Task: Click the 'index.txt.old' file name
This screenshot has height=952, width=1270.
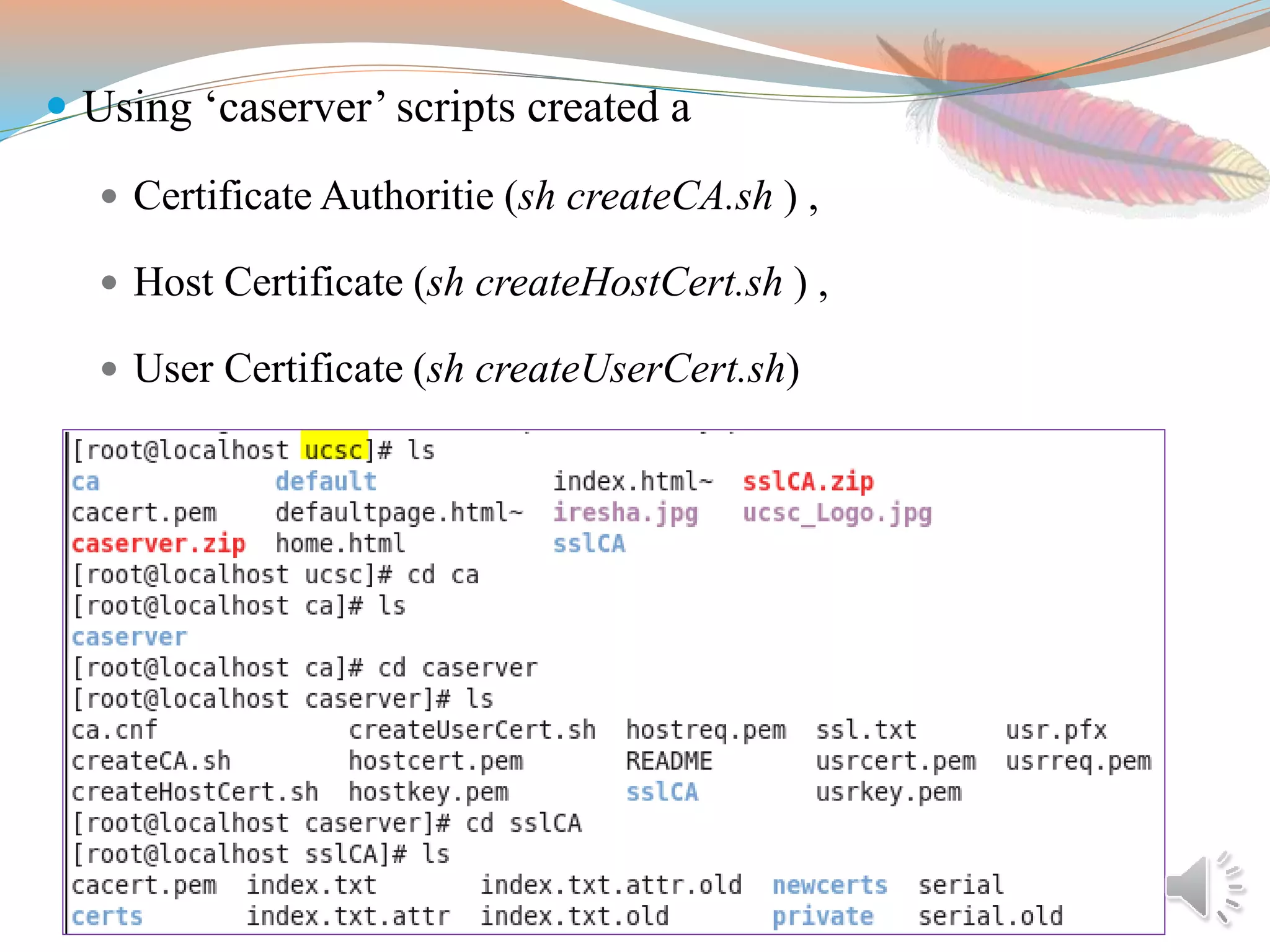Action: 575,915
